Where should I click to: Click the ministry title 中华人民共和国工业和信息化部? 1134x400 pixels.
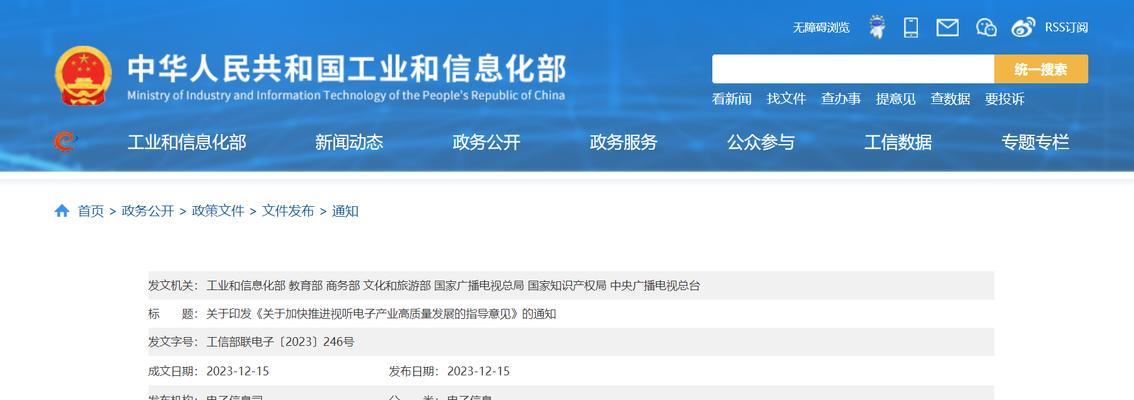click(x=346, y=69)
